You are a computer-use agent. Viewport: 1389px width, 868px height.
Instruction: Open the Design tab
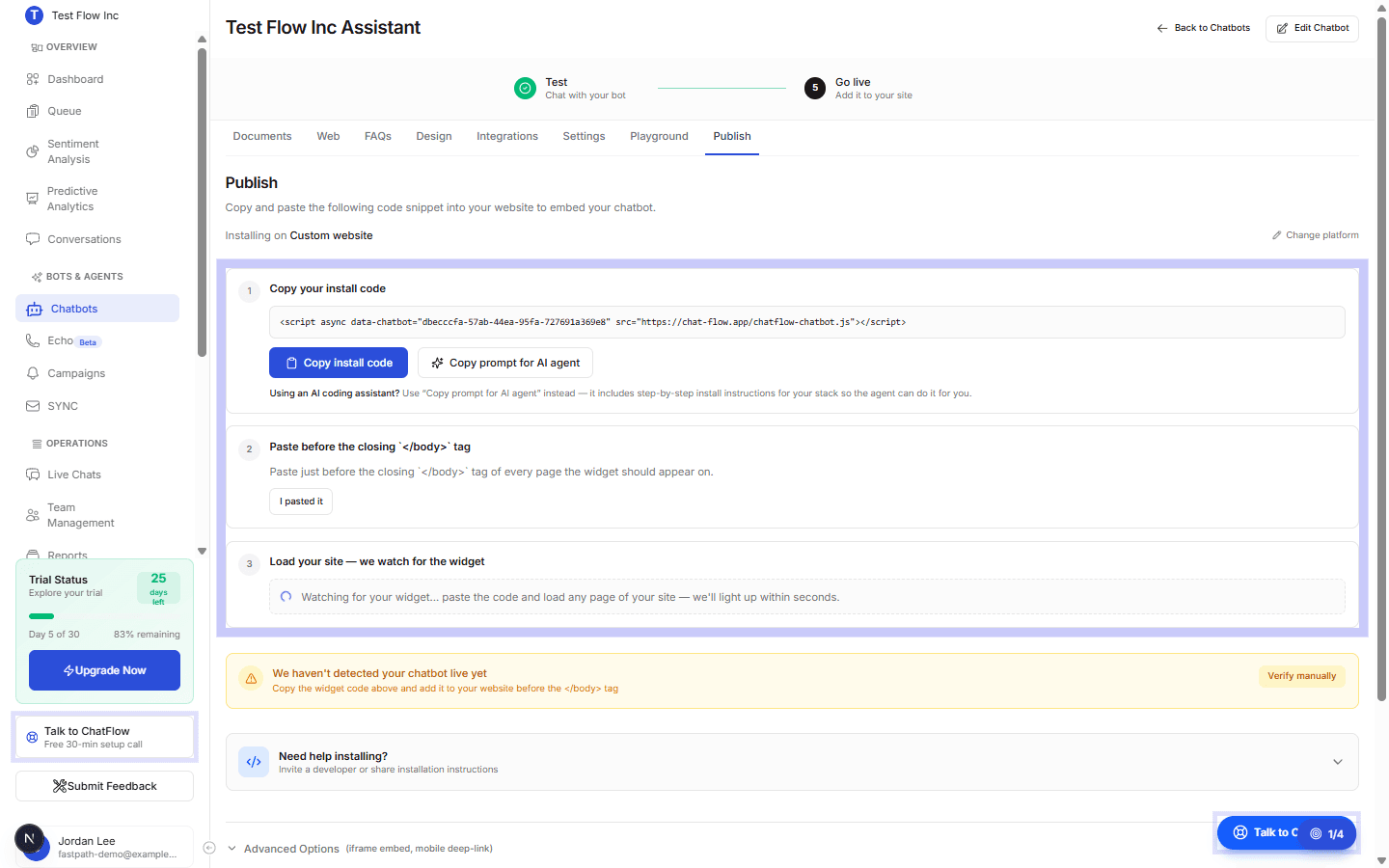(434, 137)
